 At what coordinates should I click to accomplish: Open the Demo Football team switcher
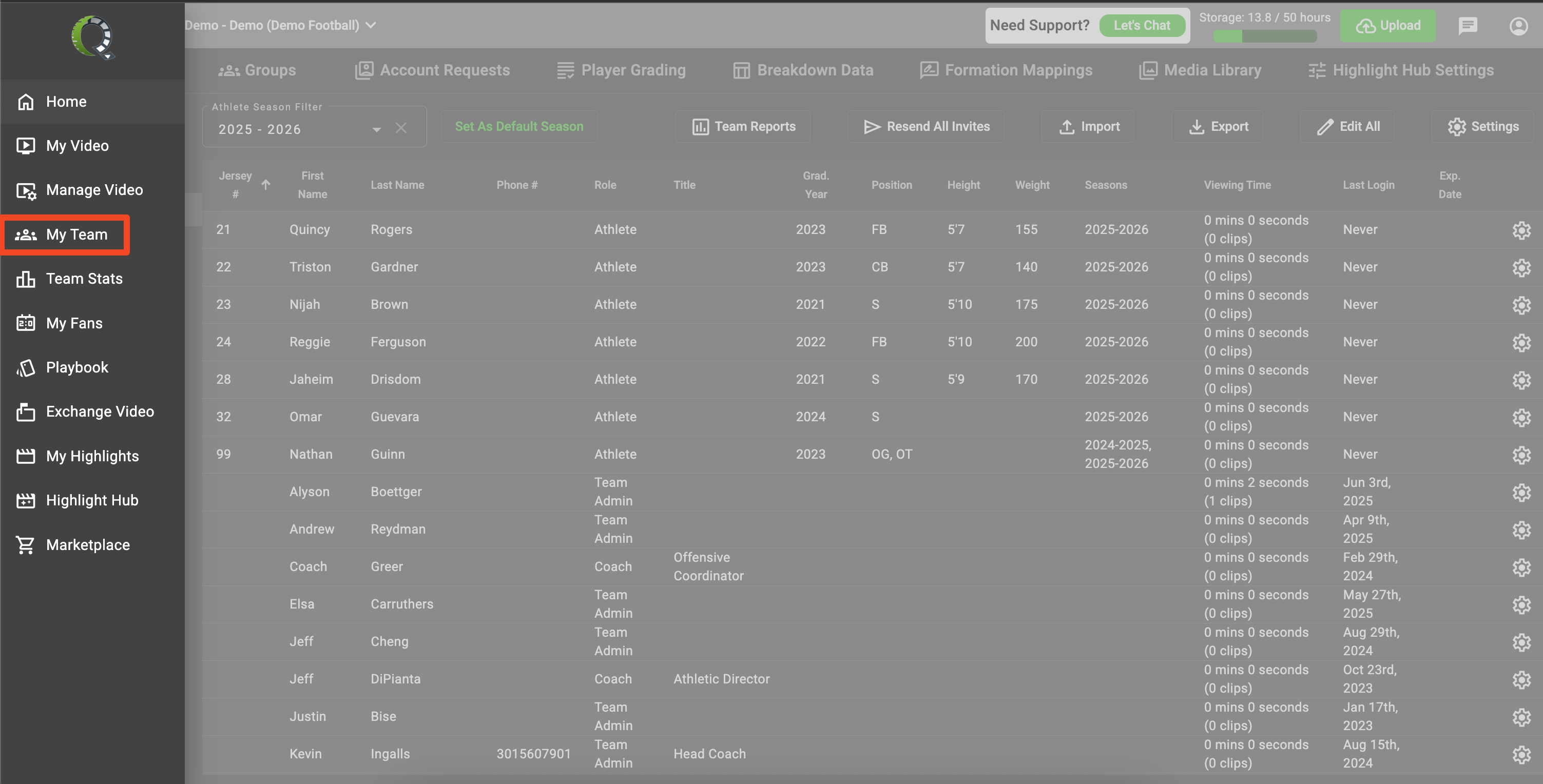pos(280,25)
